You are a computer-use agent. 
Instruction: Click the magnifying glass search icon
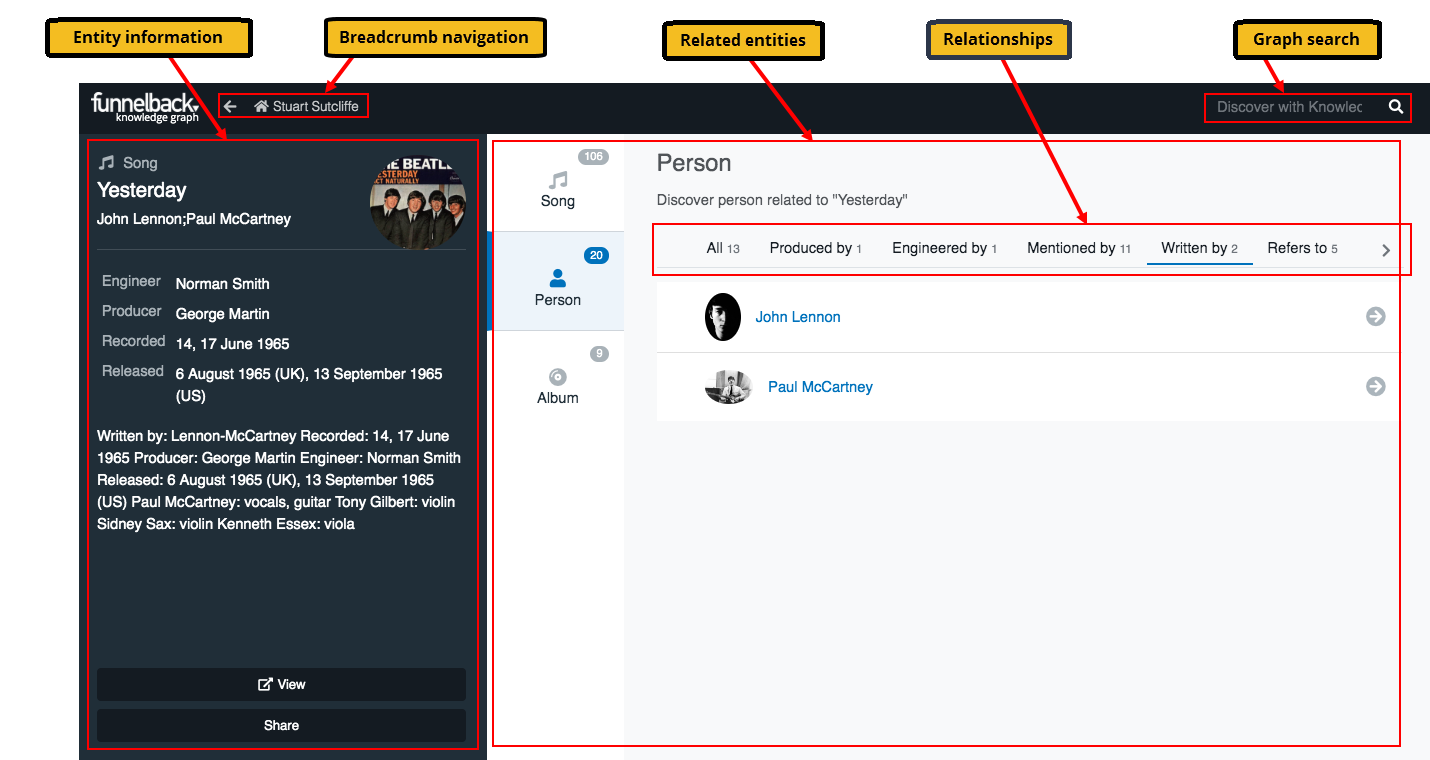coord(1396,106)
